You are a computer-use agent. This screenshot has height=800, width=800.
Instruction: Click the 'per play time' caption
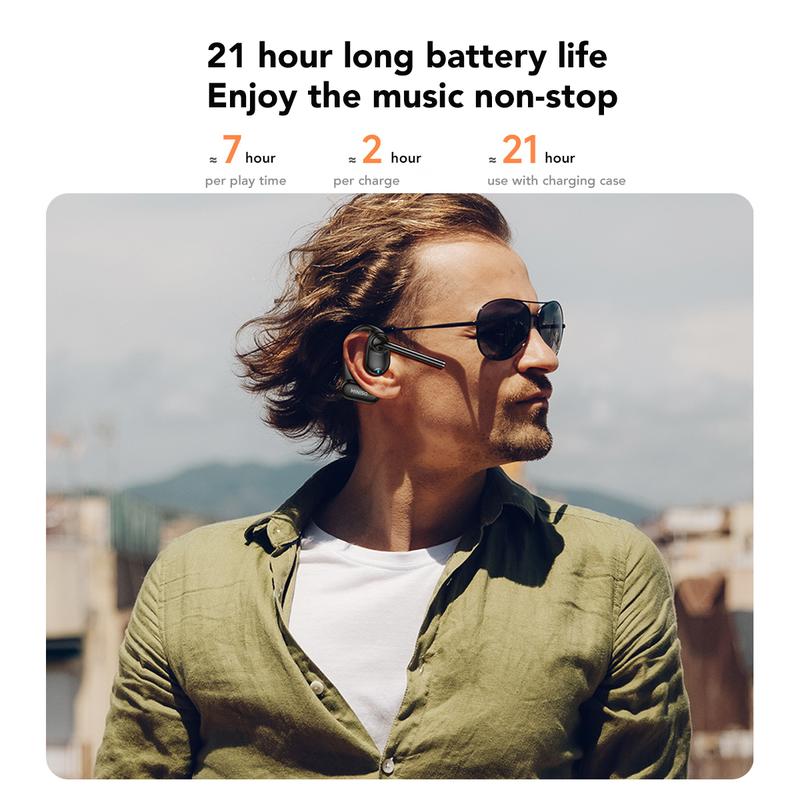[x=245, y=181]
